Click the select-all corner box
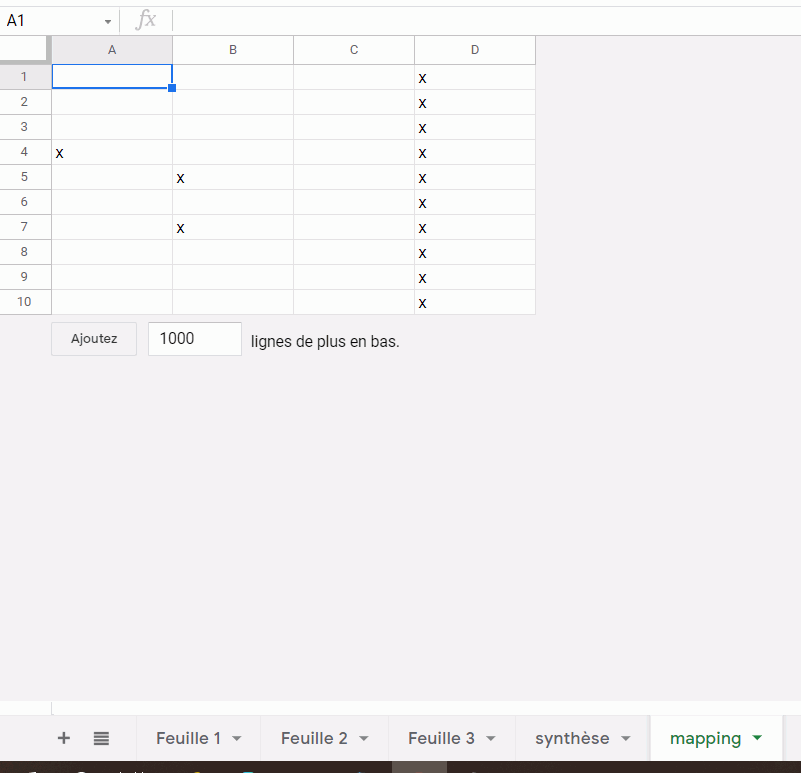The height and width of the screenshot is (773, 801). point(25,50)
